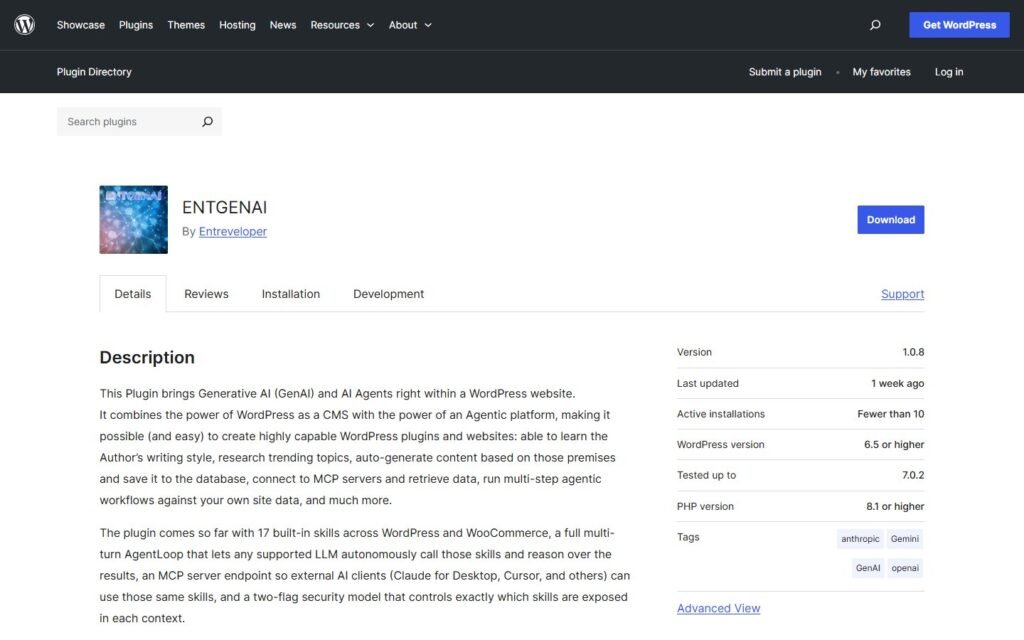Select the Details tab
This screenshot has height=640, width=1024.
(x=133, y=294)
